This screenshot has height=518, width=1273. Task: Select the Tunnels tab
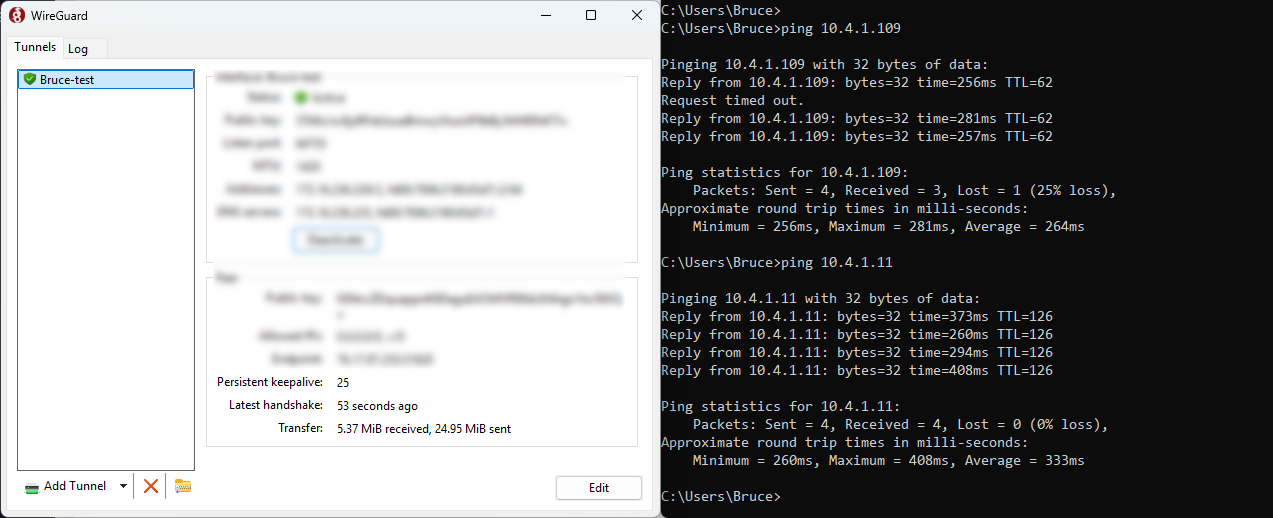(35, 48)
